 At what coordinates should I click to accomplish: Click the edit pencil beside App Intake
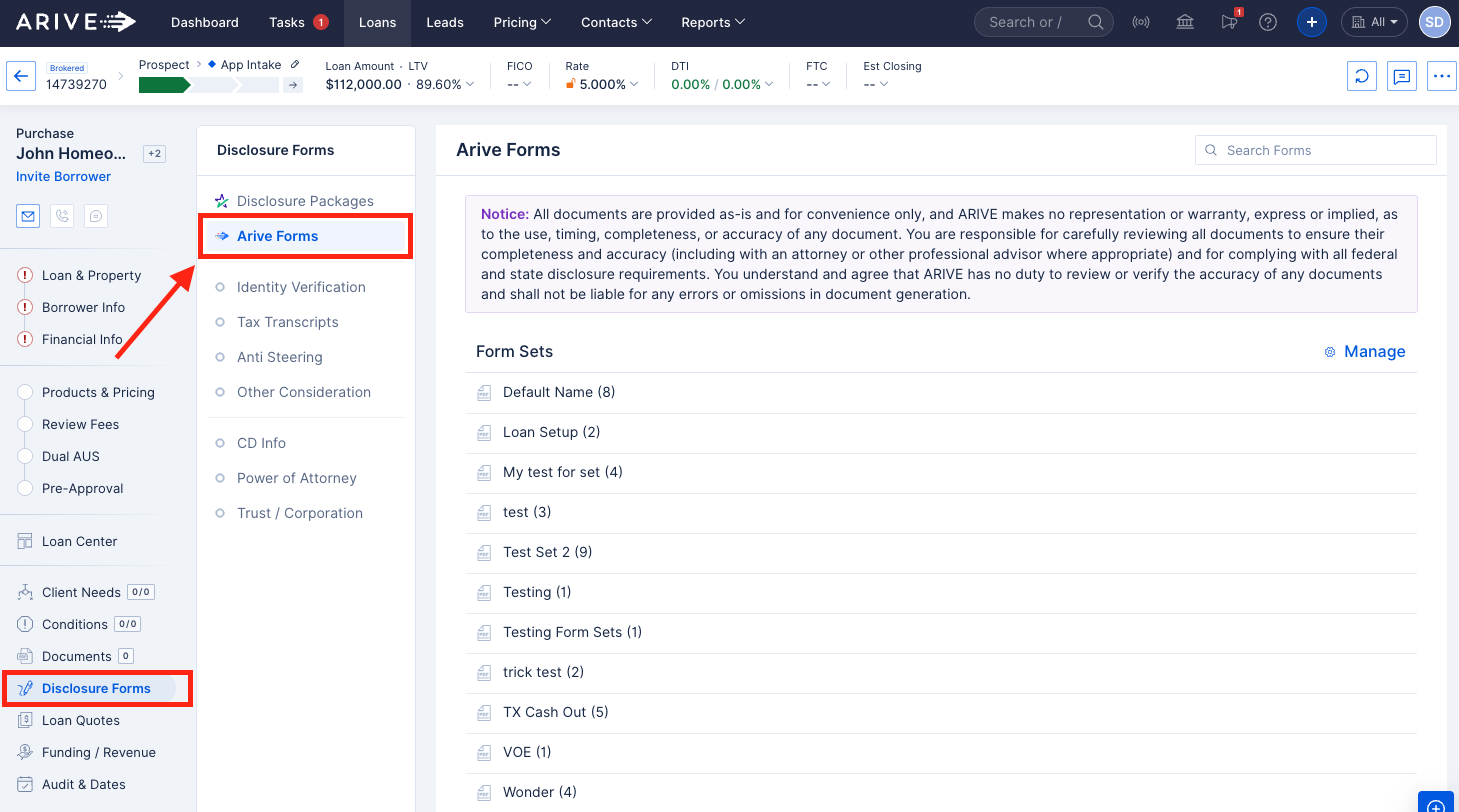coord(295,65)
